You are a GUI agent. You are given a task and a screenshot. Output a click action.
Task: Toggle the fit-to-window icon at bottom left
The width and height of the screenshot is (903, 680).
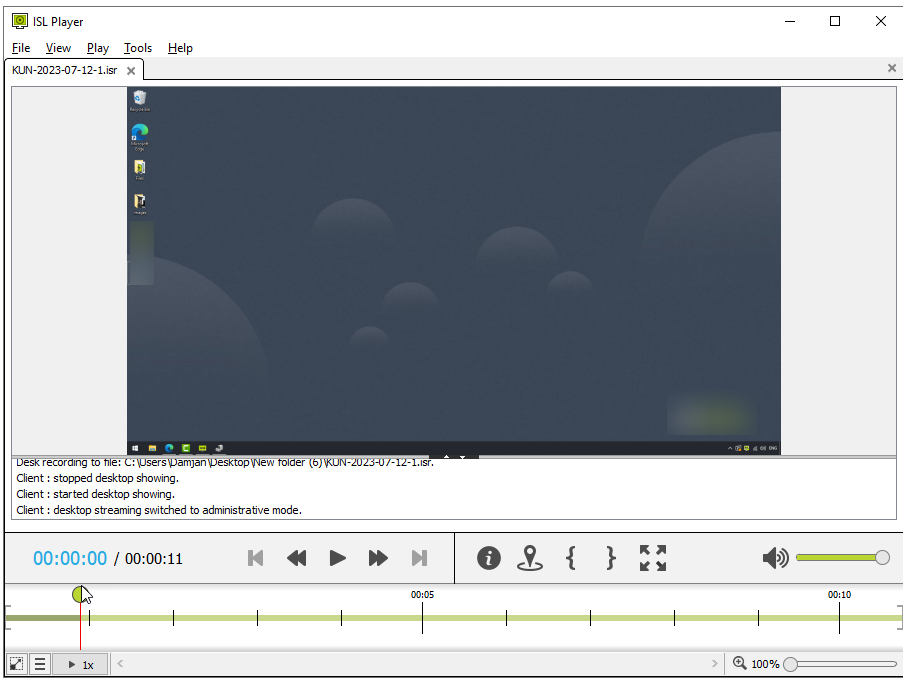(x=16, y=664)
